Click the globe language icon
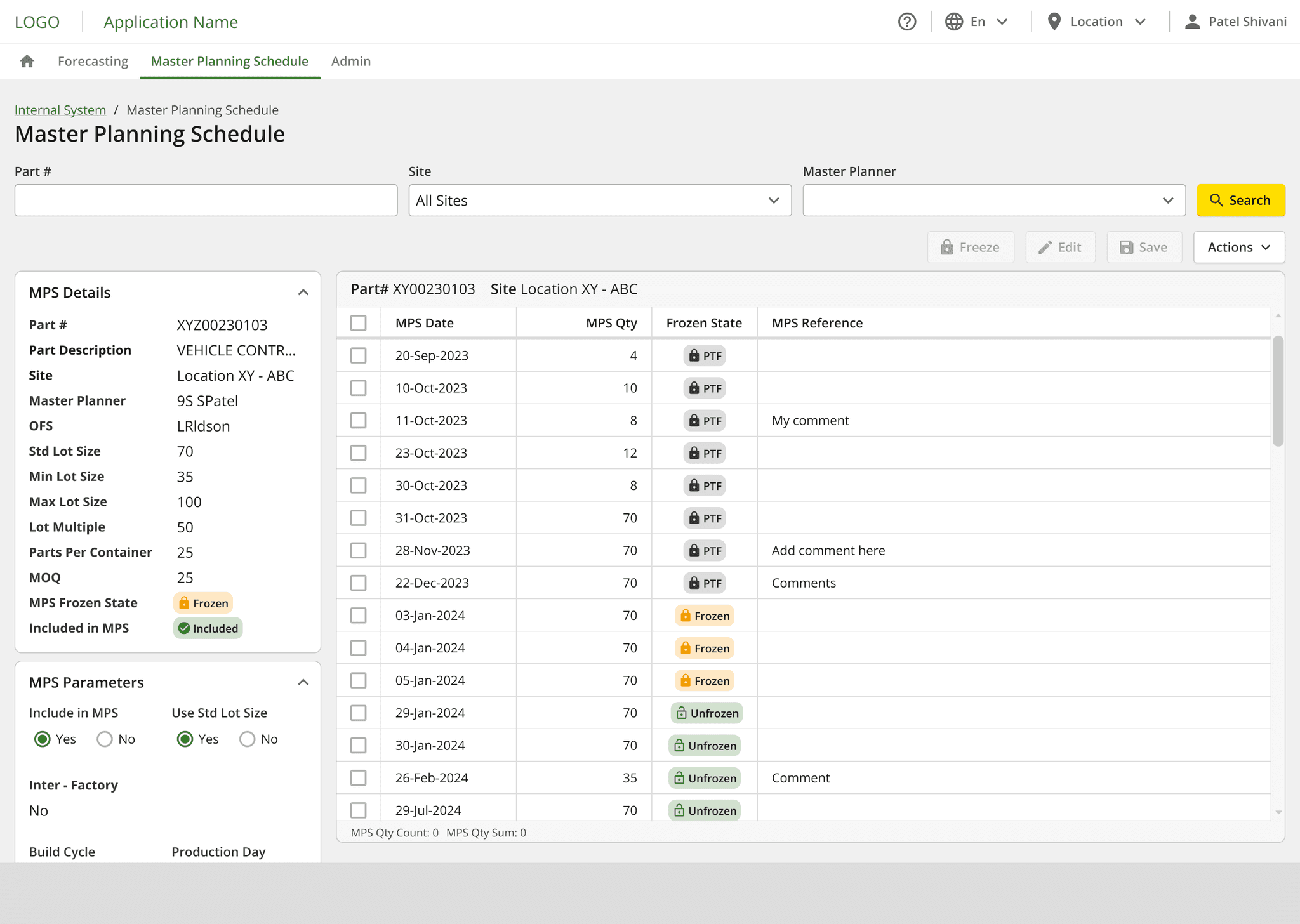This screenshot has height=924, width=1300. (x=953, y=22)
